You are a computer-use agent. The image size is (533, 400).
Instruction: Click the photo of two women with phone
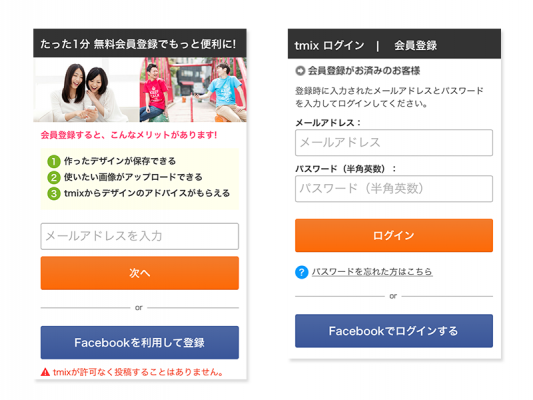[x=86, y=90]
